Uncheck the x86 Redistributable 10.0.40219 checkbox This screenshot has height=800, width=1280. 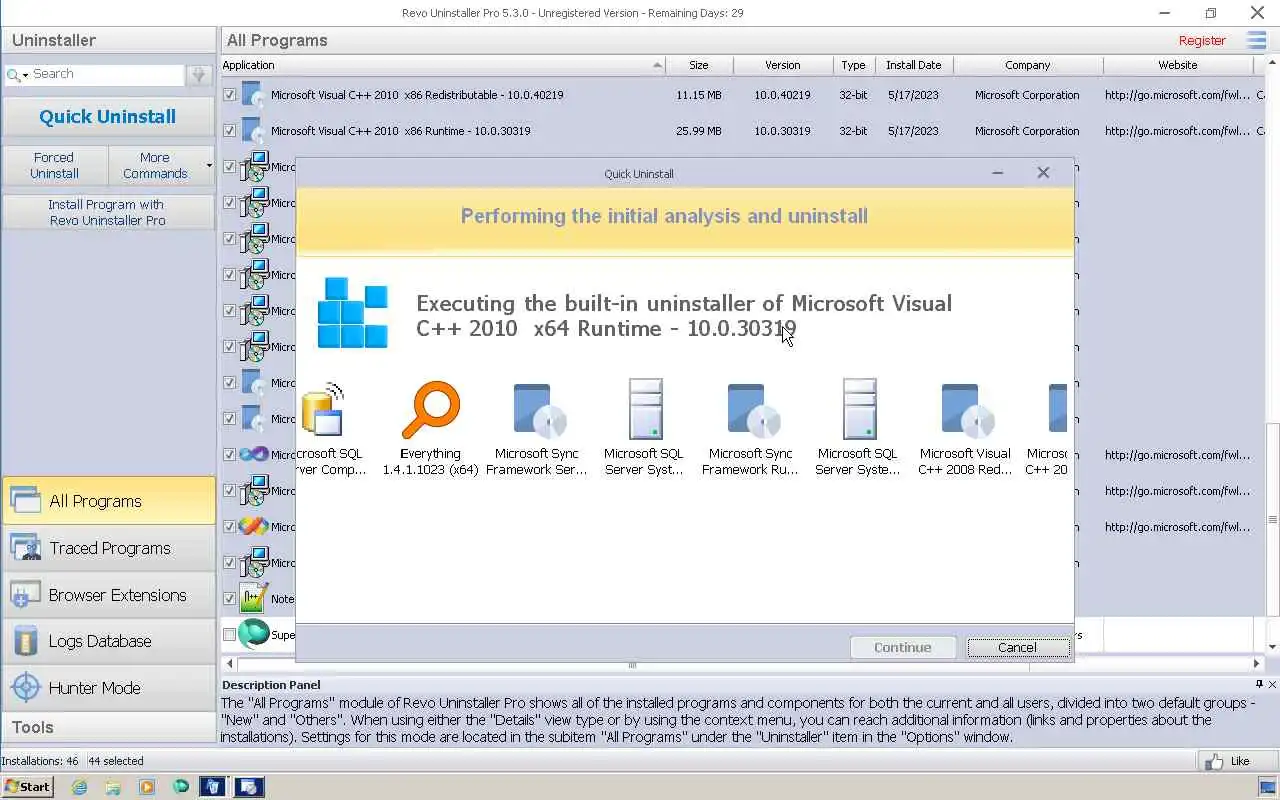click(x=230, y=95)
